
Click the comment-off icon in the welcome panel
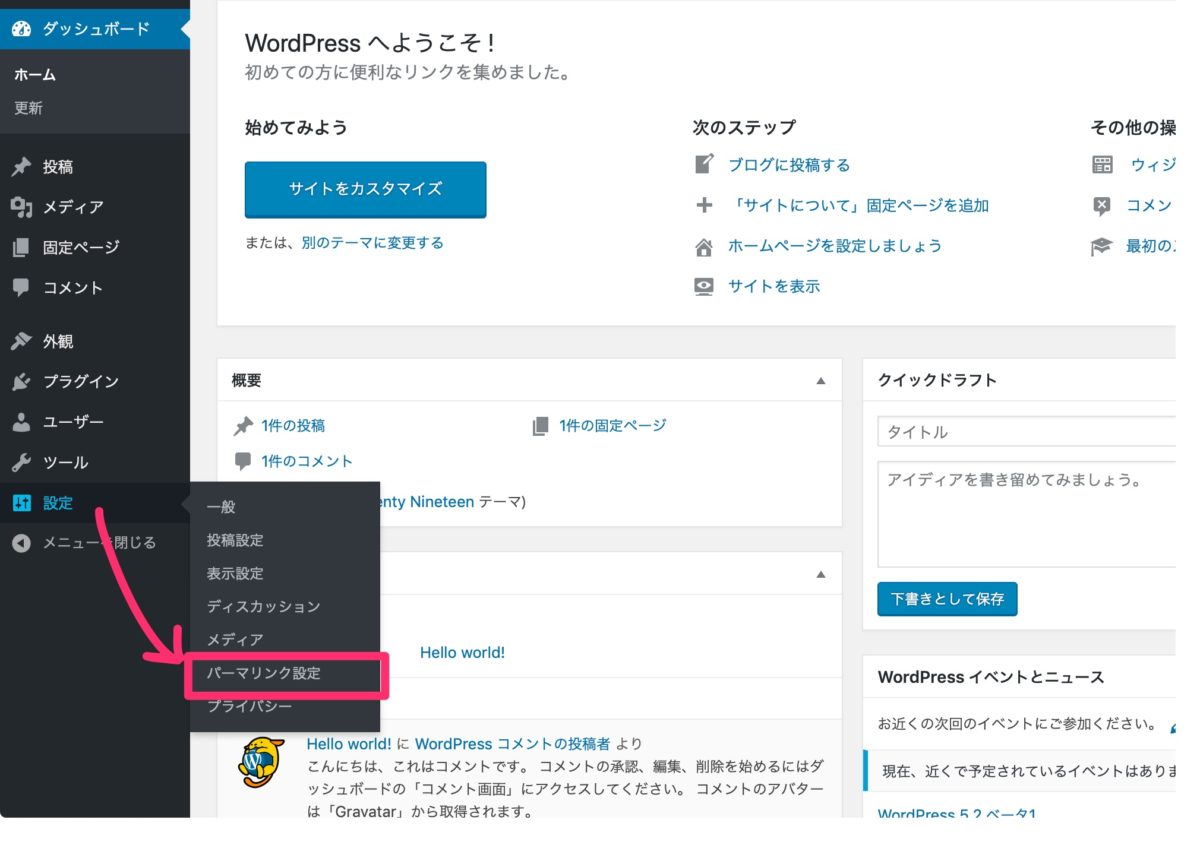pyautogui.click(x=1102, y=205)
